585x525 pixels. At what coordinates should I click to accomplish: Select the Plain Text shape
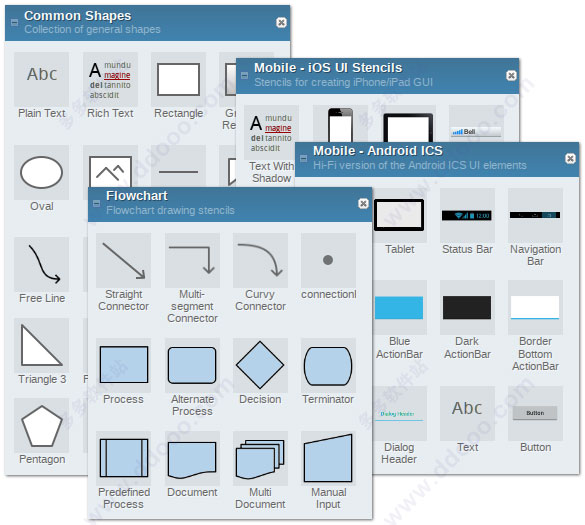(x=41, y=79)
